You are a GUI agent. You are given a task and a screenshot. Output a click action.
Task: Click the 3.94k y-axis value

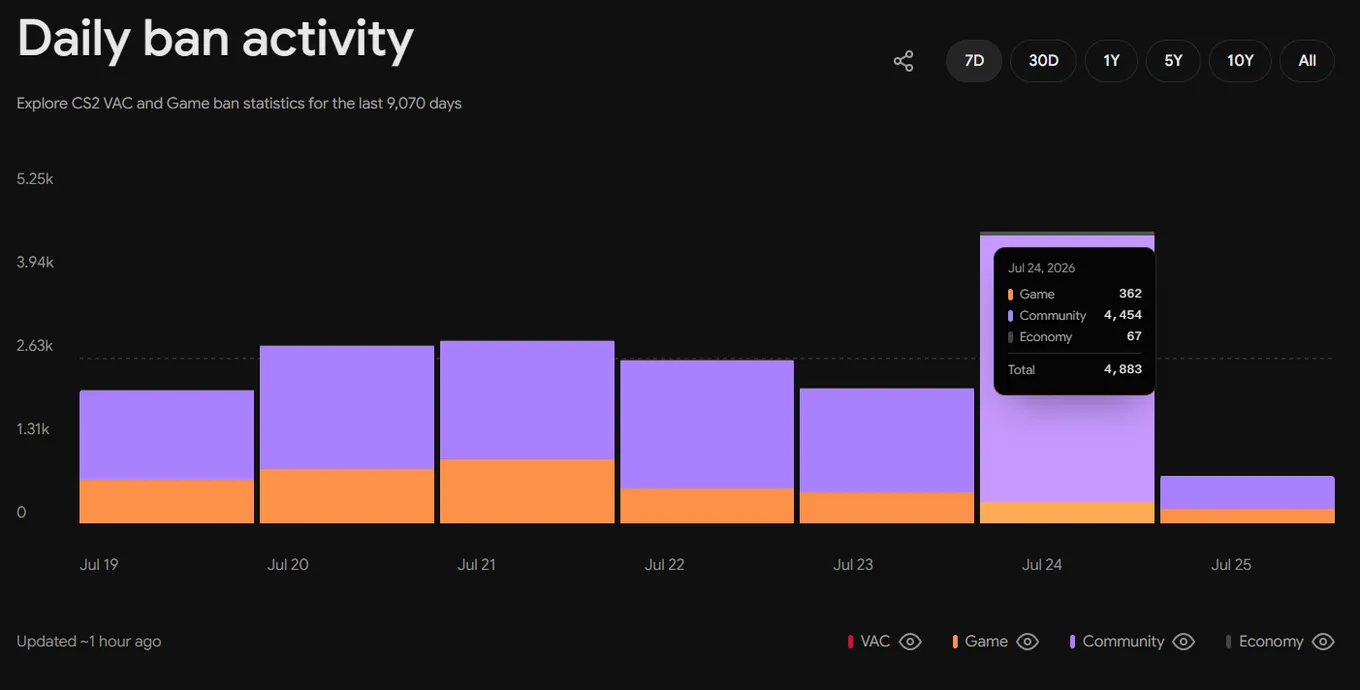(35, 262)
